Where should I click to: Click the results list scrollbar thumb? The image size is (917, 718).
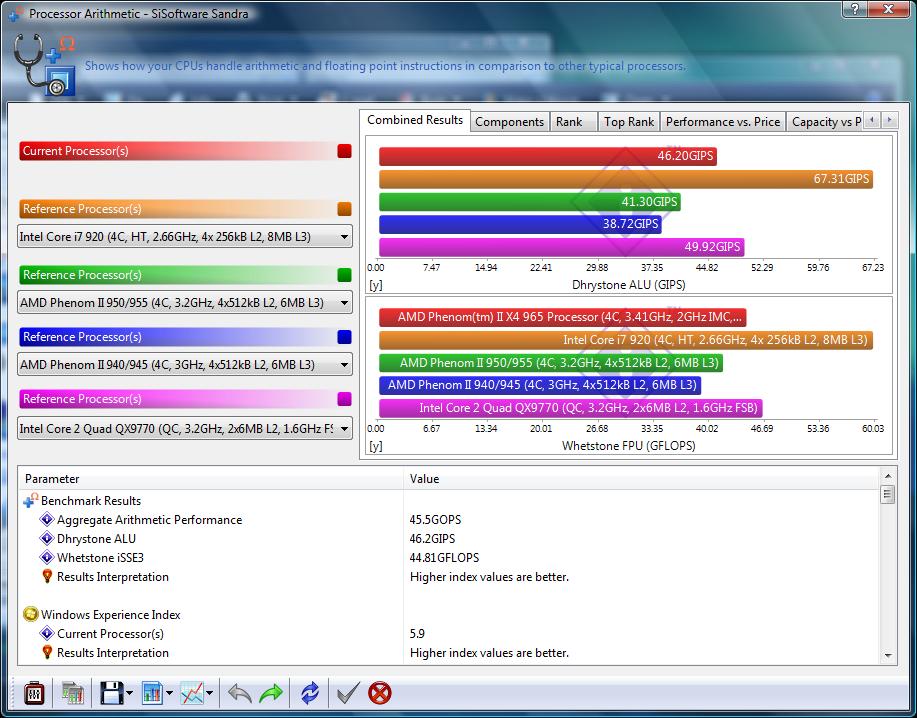pos(888,495)
